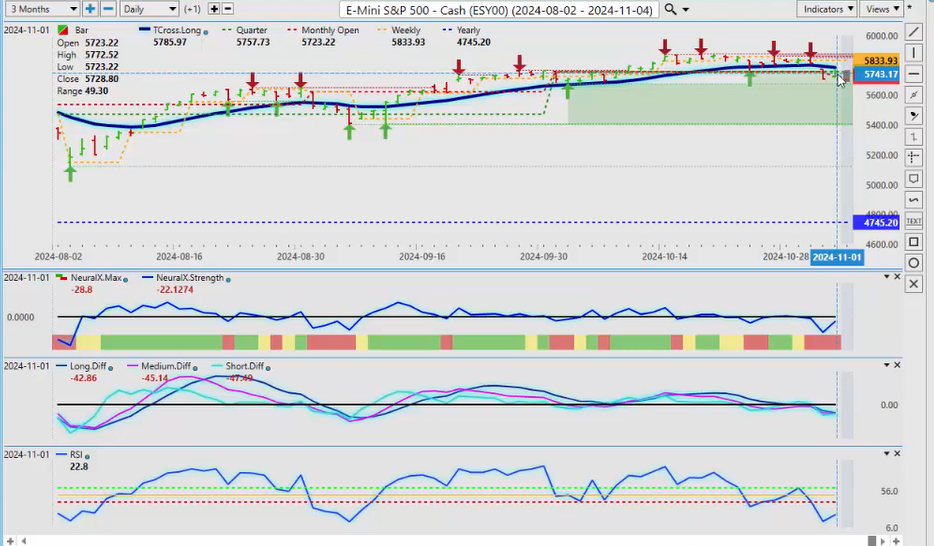The image size is (934, 546).
Task: Open the Indicators menu
Action: pos(829,9)
